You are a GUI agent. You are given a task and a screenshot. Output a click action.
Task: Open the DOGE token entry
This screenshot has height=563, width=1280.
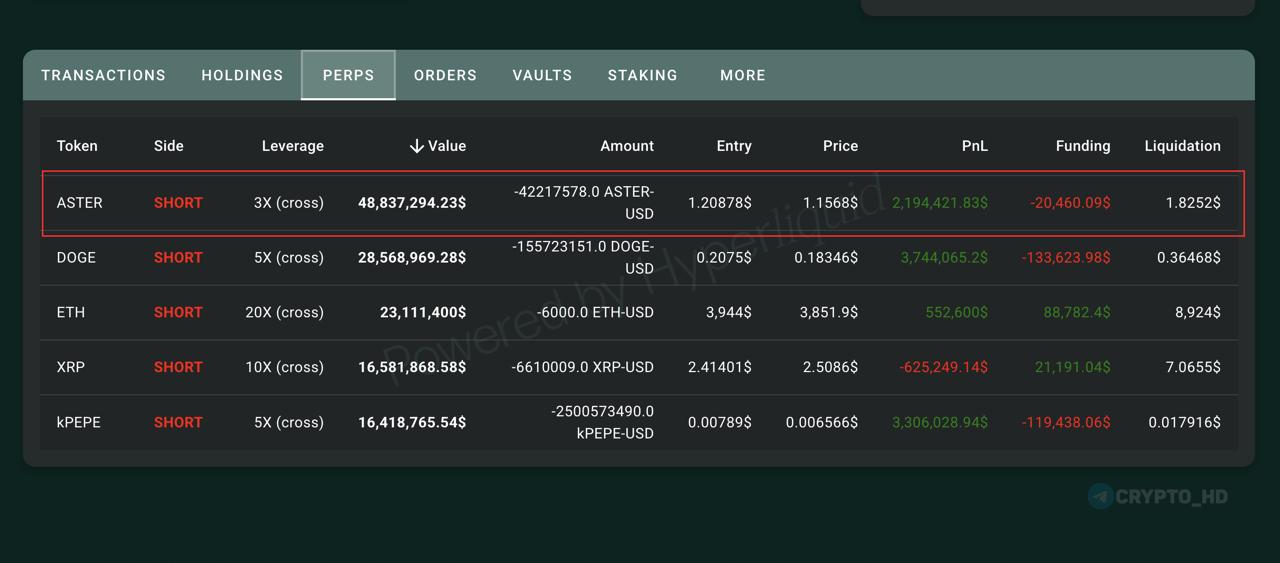click(x=76, y=258)
